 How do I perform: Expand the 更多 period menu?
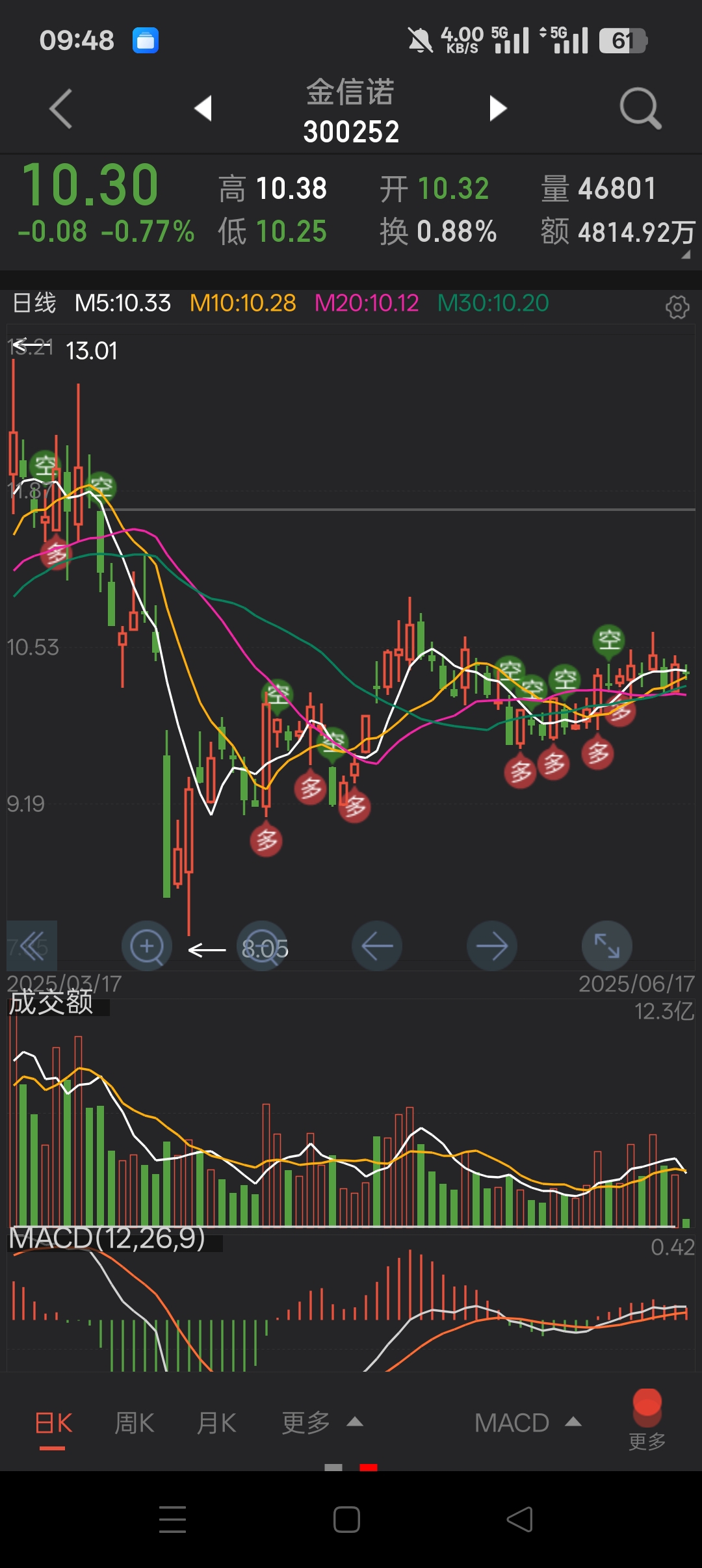coord(322,1424)
